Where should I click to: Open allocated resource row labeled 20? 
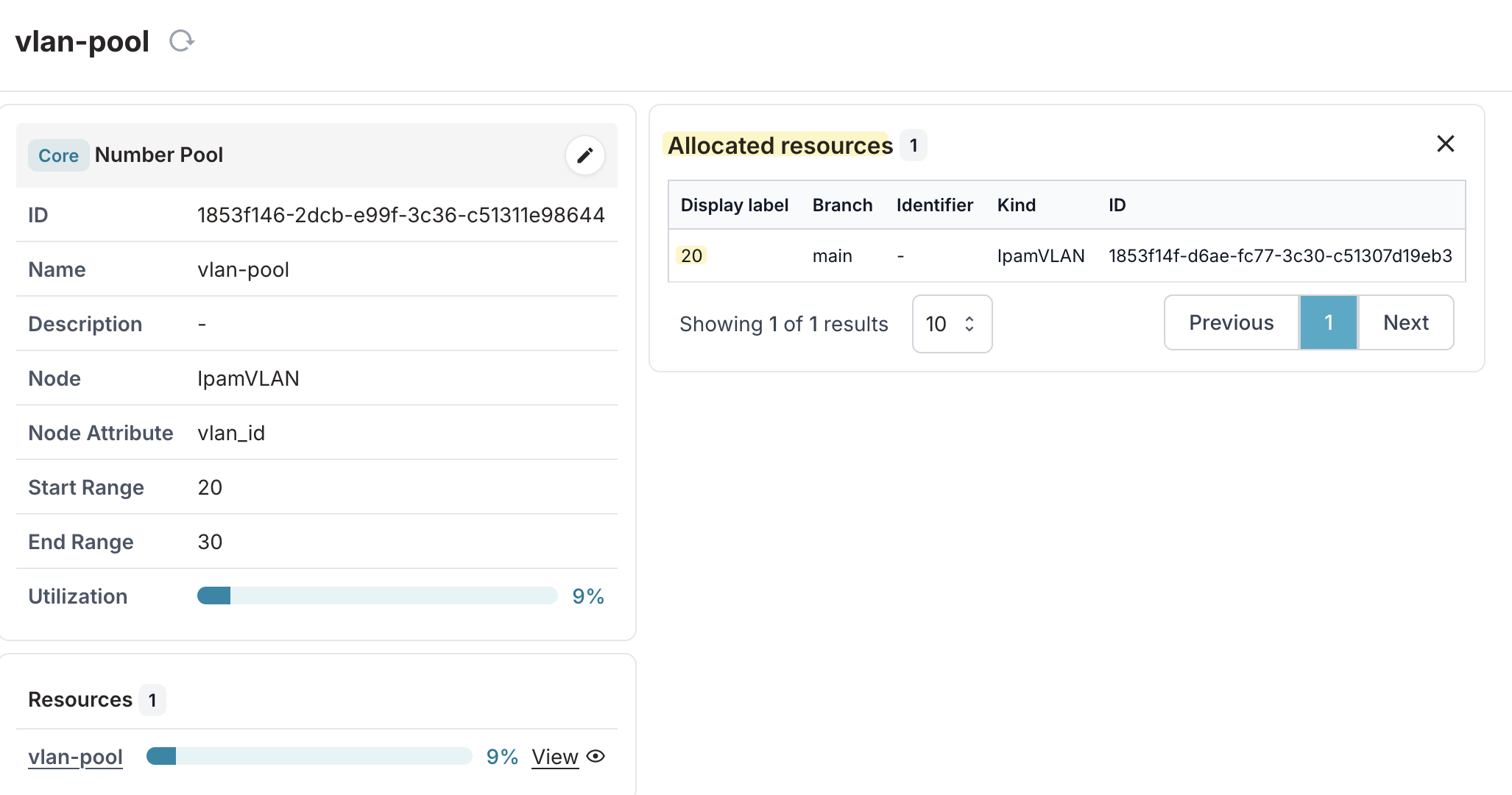coord(691,255)
